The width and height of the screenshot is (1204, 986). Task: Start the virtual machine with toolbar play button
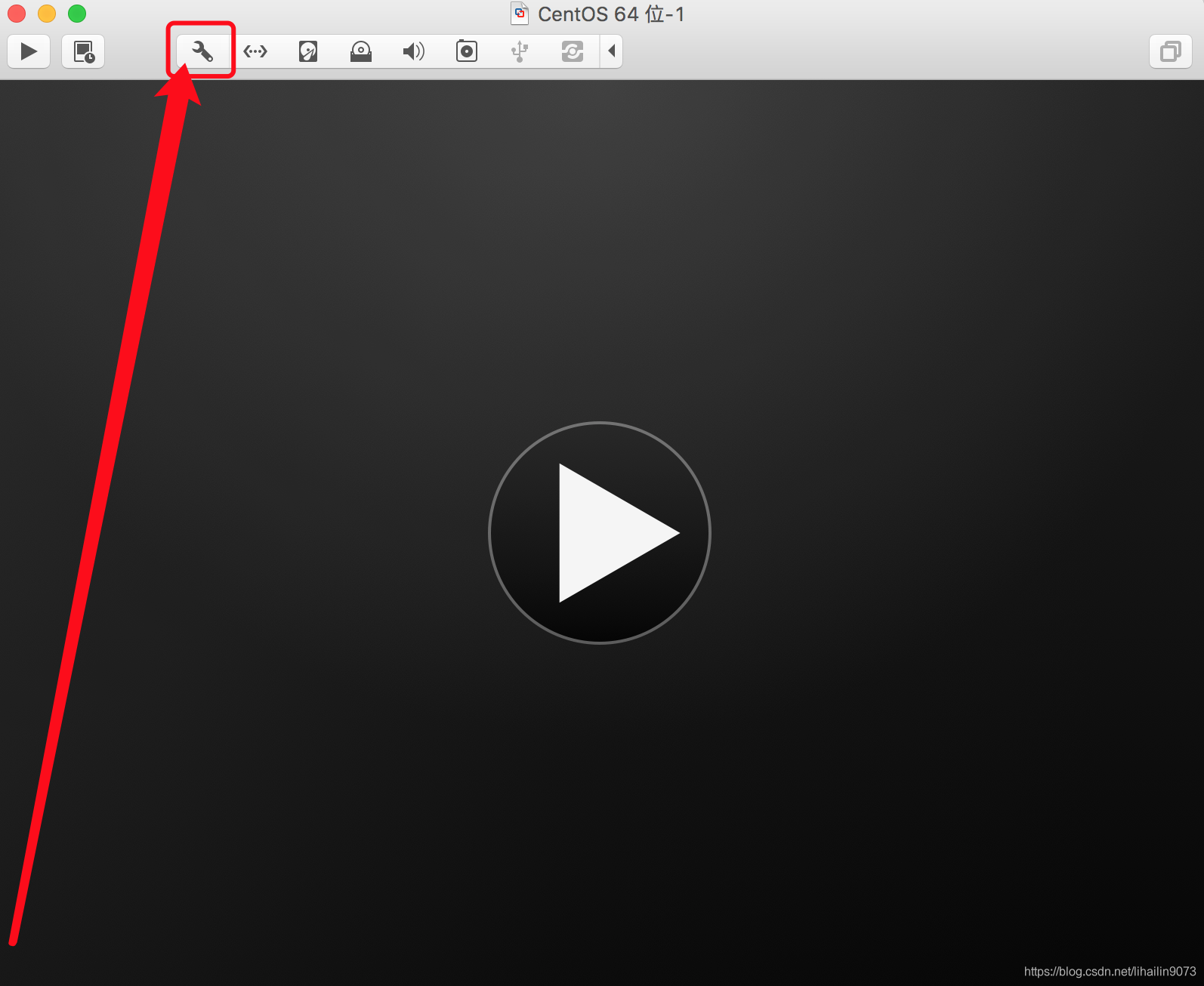[29, 51]
